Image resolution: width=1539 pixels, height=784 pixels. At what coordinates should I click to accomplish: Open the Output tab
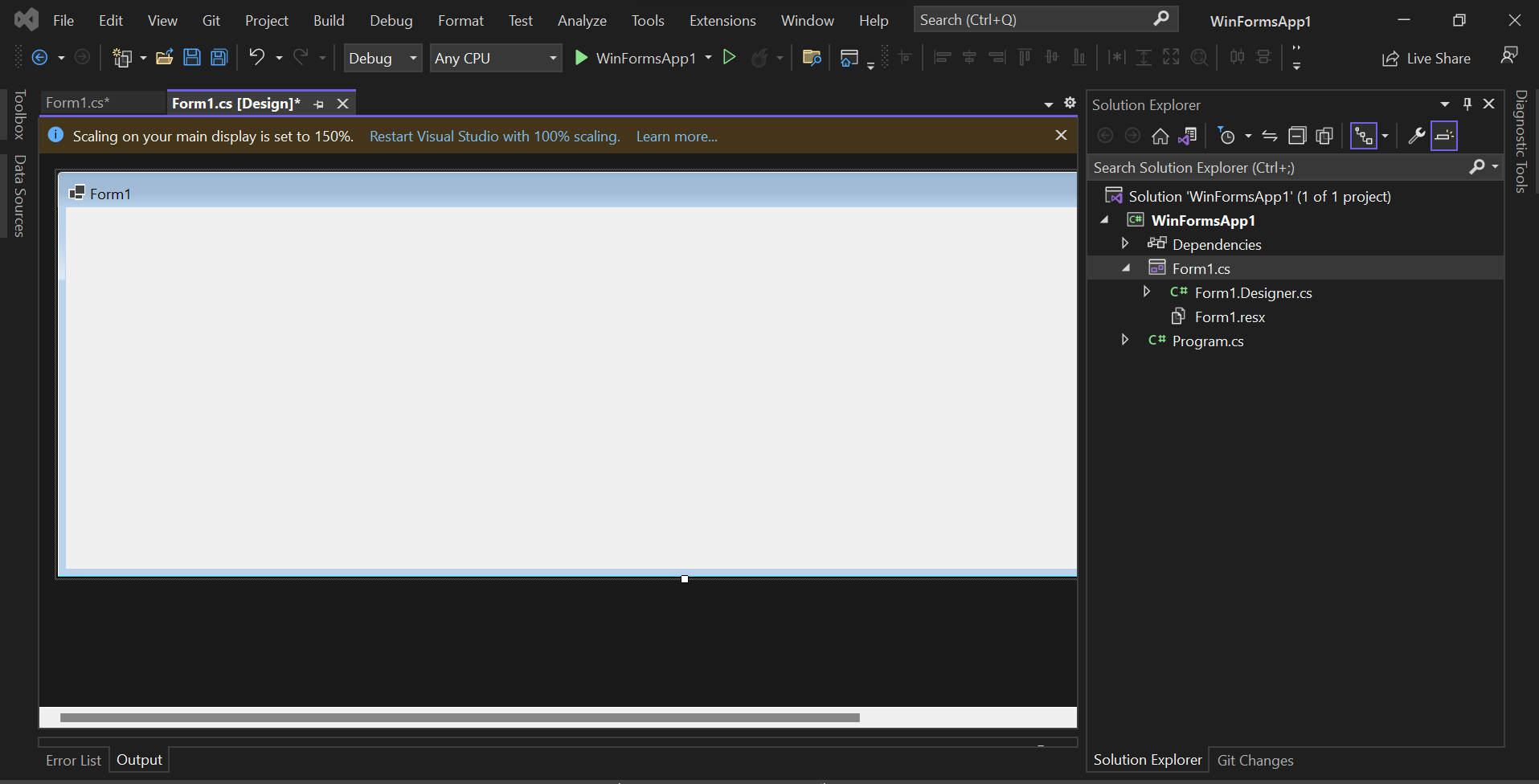pos(139,760)
